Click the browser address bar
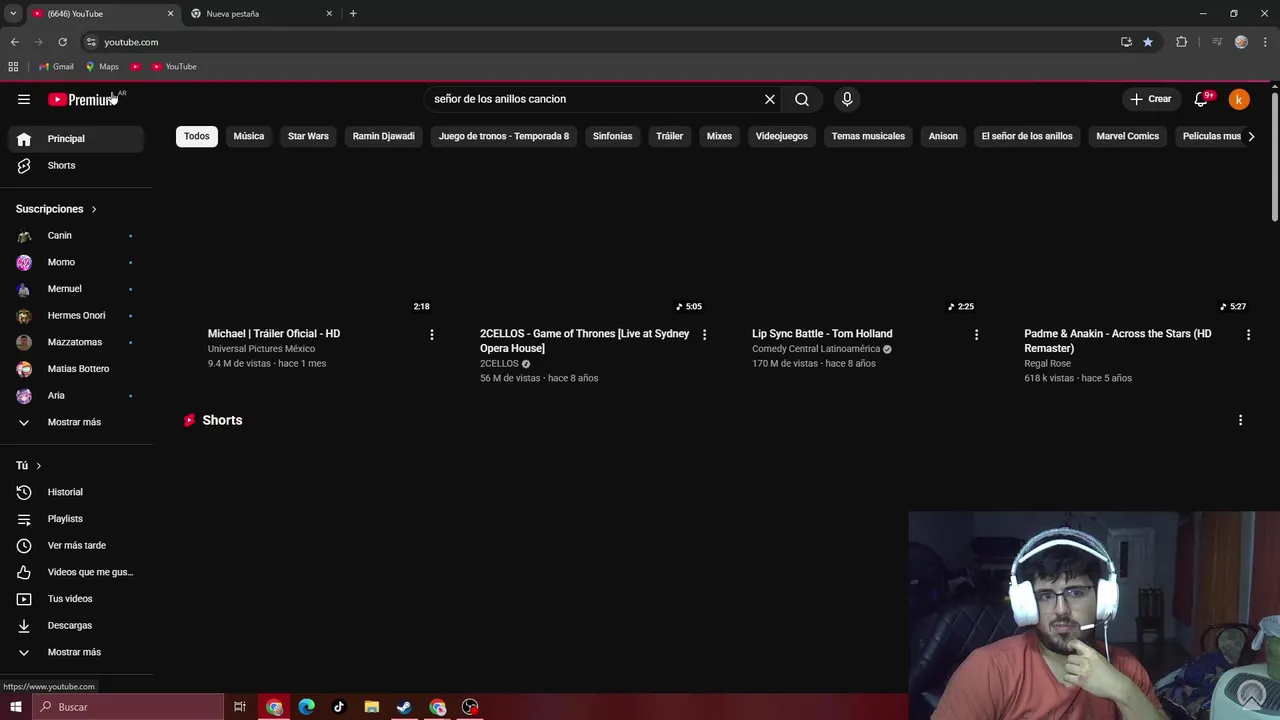1280x720 pixels. click(600, 42)
